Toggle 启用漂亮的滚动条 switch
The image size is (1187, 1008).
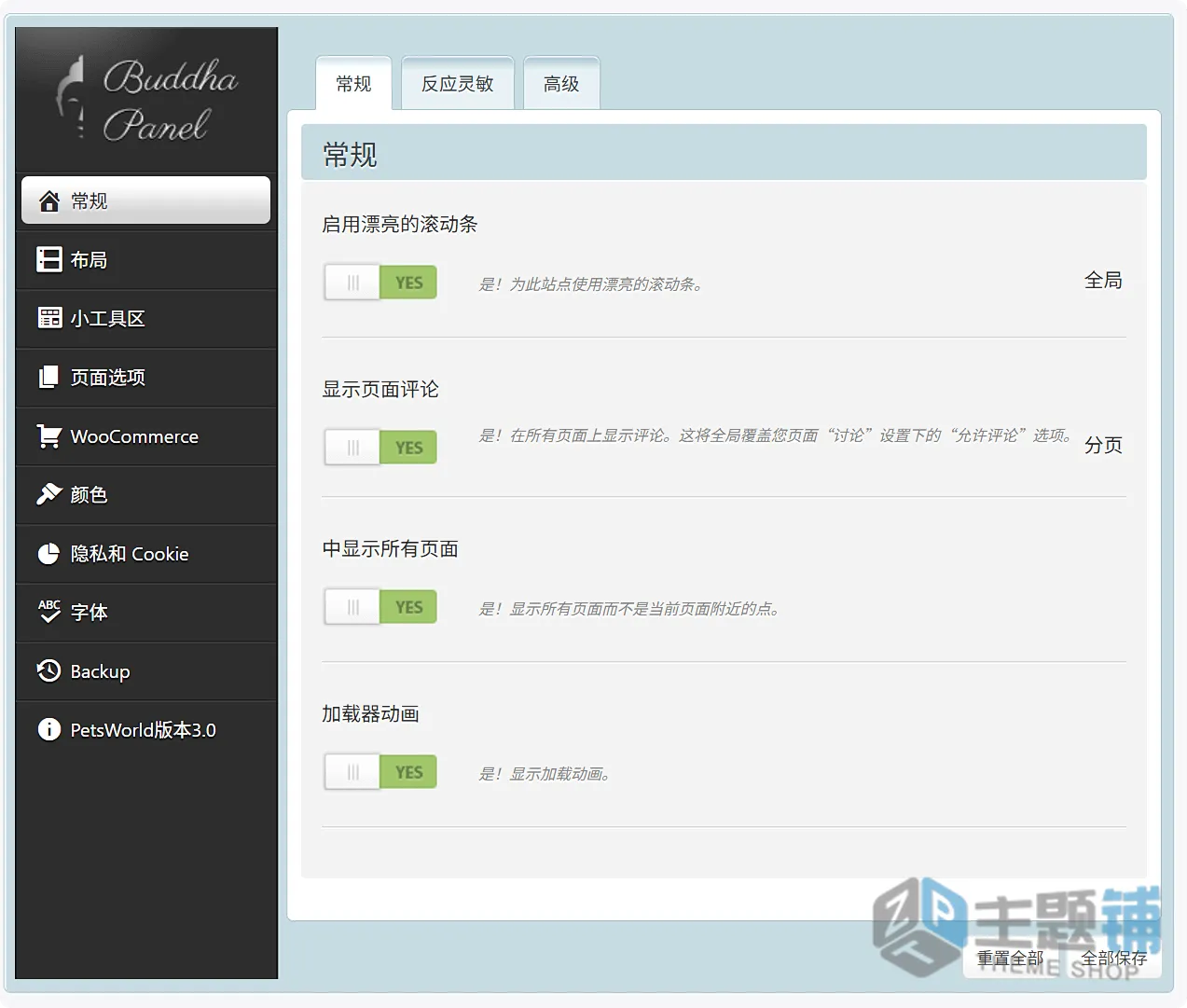(380, 283)
